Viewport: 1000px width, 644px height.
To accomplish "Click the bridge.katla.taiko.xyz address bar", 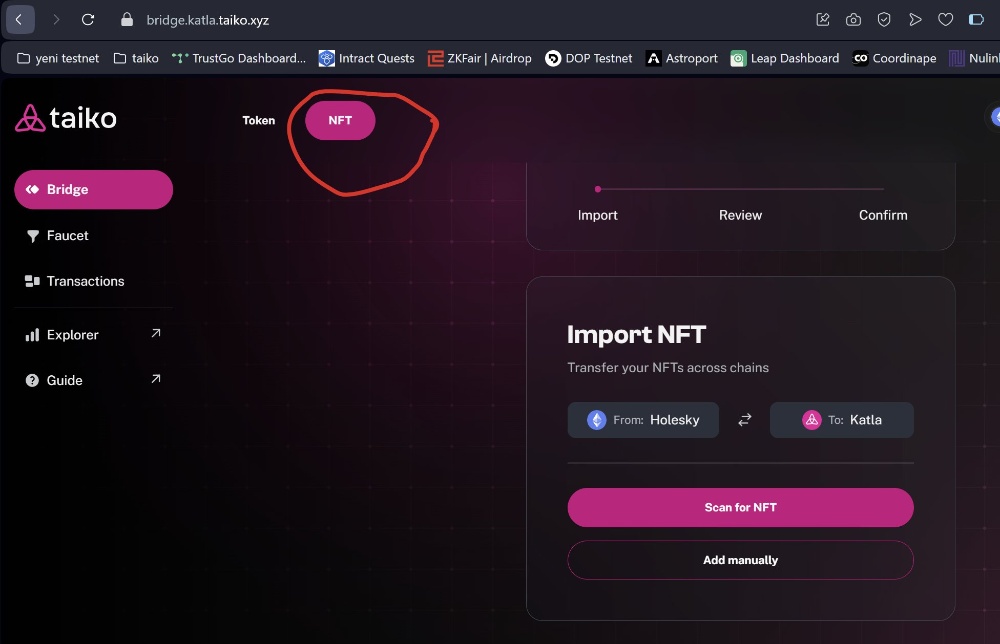I will (x=208, y=20).
